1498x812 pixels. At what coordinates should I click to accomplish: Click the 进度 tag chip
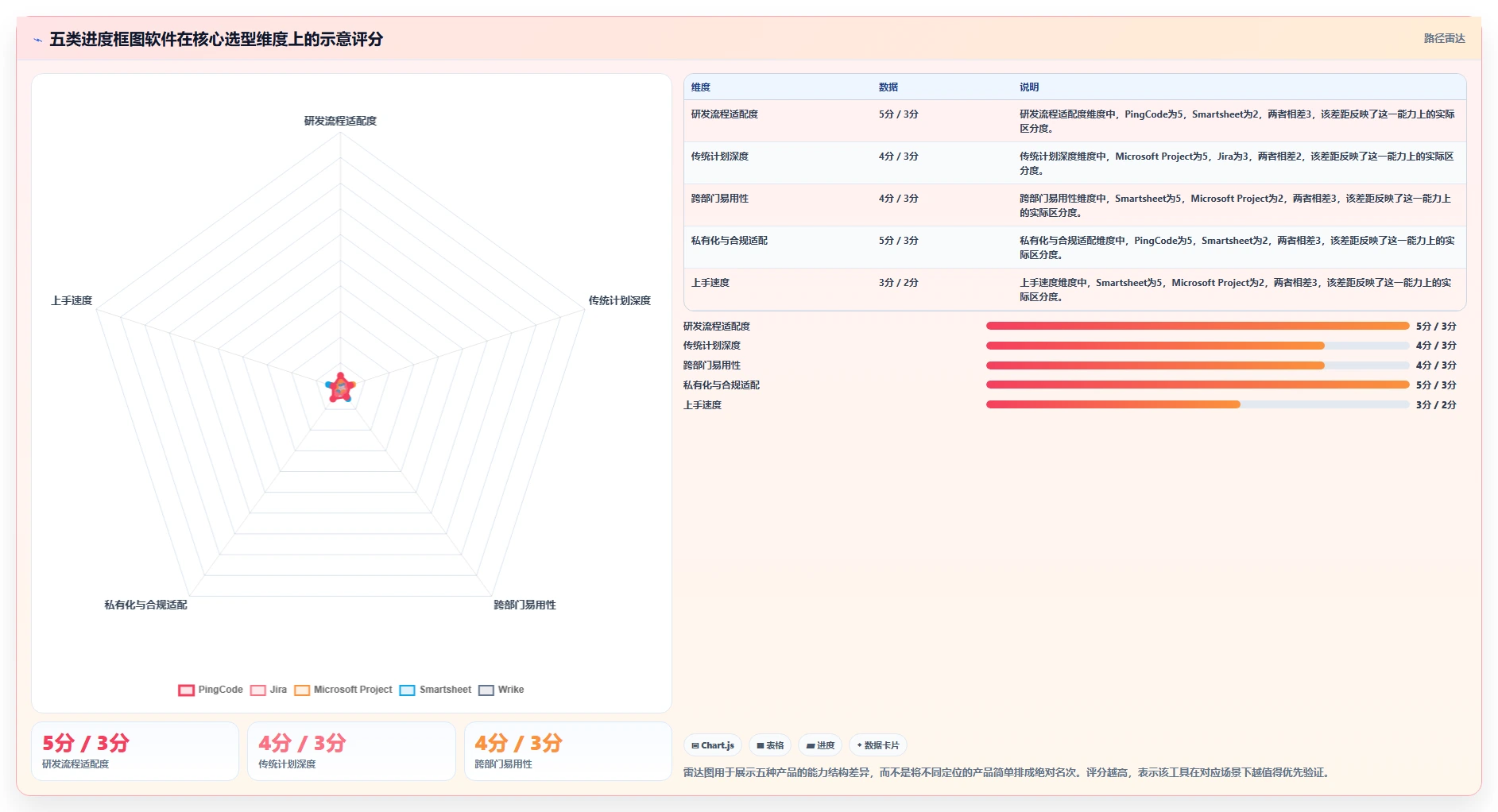[820, 745]
